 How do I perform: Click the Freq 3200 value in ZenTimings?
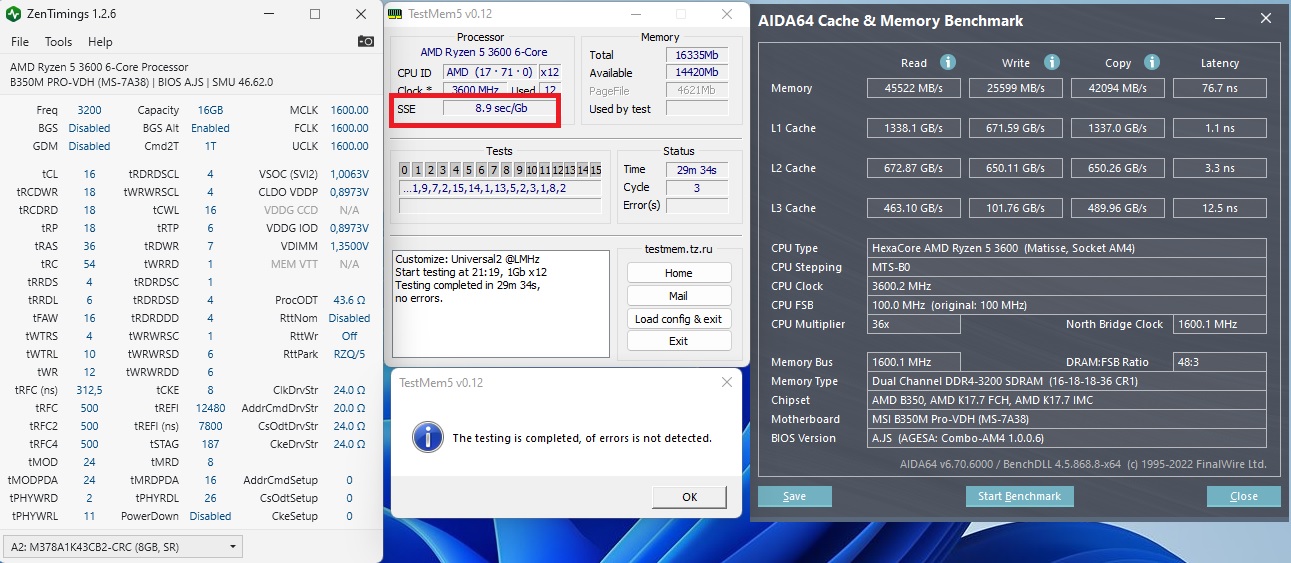(89, 110)
